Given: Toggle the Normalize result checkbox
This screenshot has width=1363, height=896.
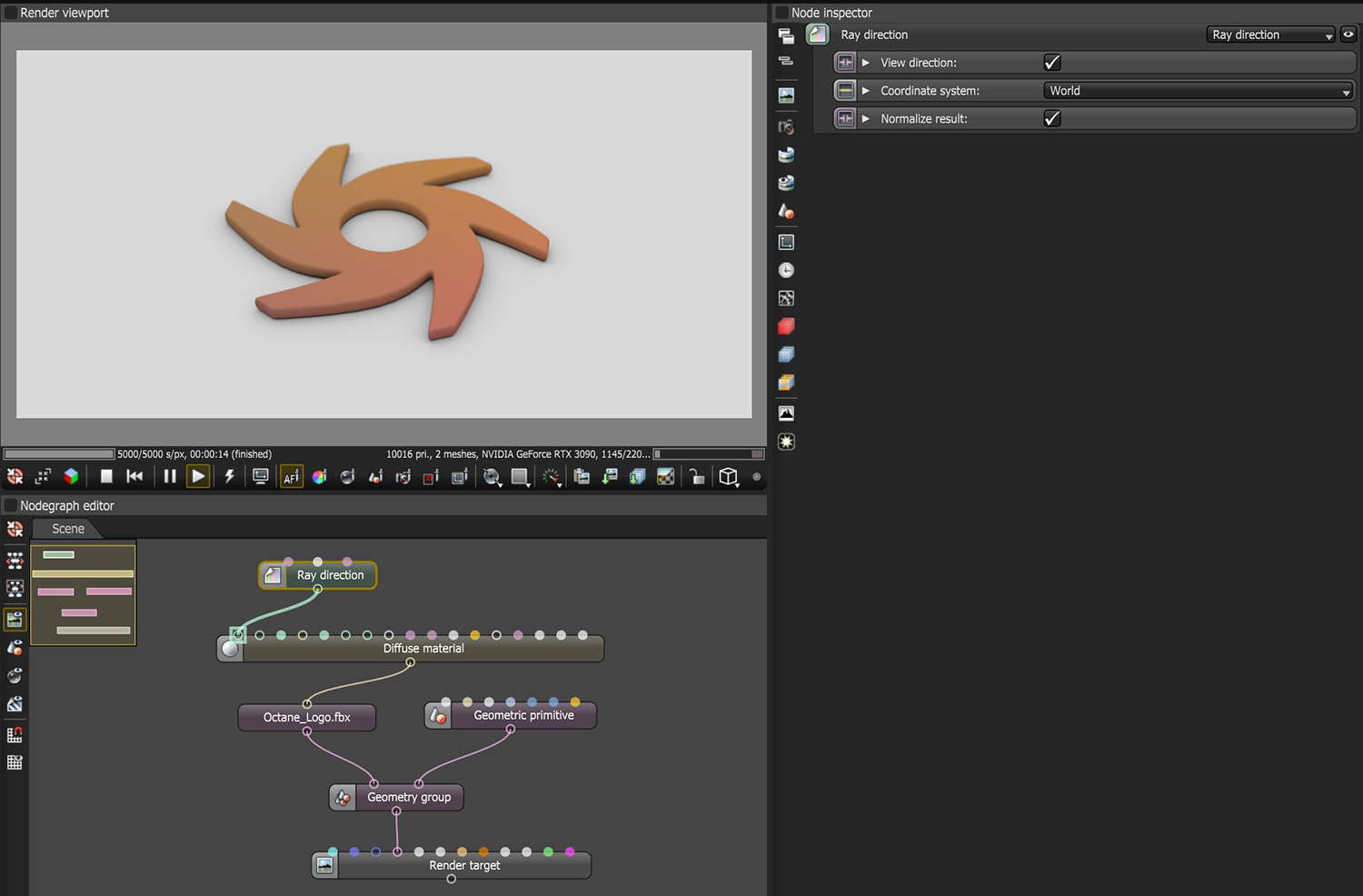Looking at the screenshot, I should [x=1052, y=118].
